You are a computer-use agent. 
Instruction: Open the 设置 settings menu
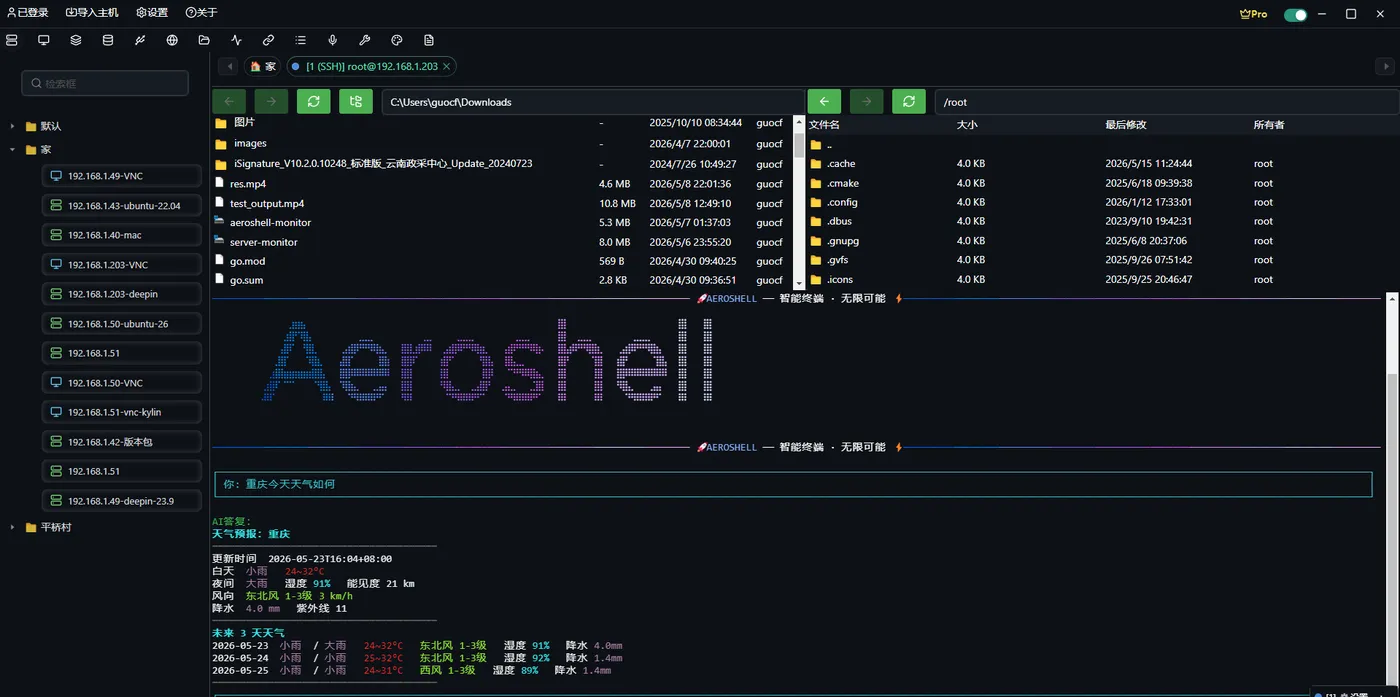152,13
